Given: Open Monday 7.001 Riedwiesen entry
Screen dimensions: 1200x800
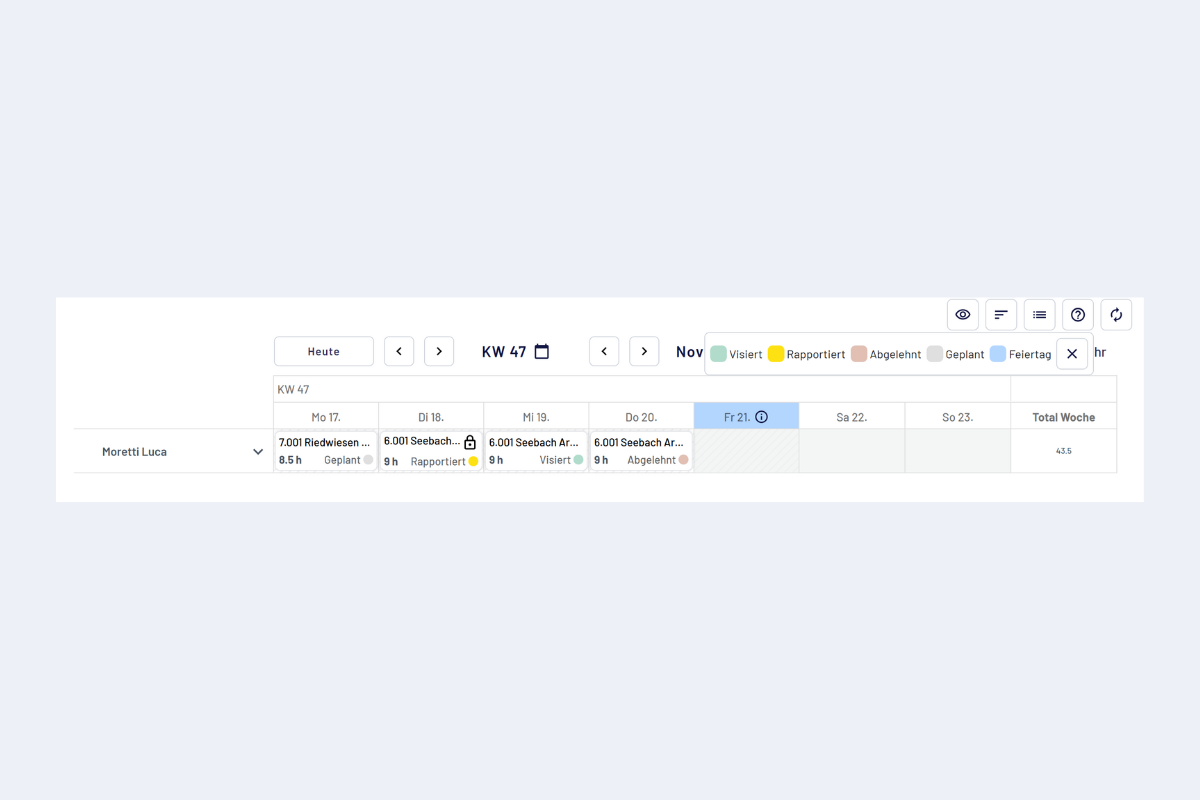Looking at the screenshot, I should [x=326, y=451].
